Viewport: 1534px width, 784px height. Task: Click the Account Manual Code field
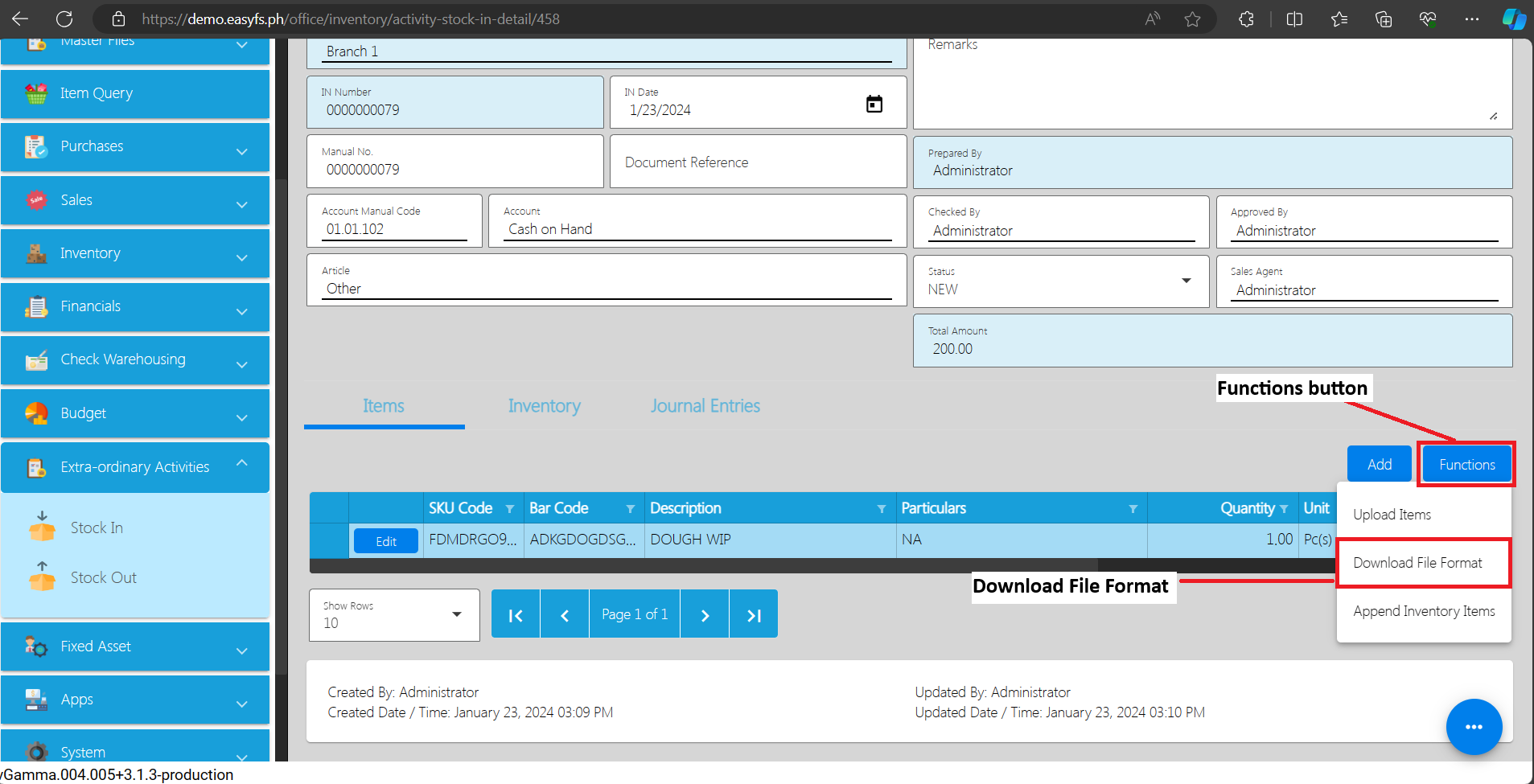point(394,221)
